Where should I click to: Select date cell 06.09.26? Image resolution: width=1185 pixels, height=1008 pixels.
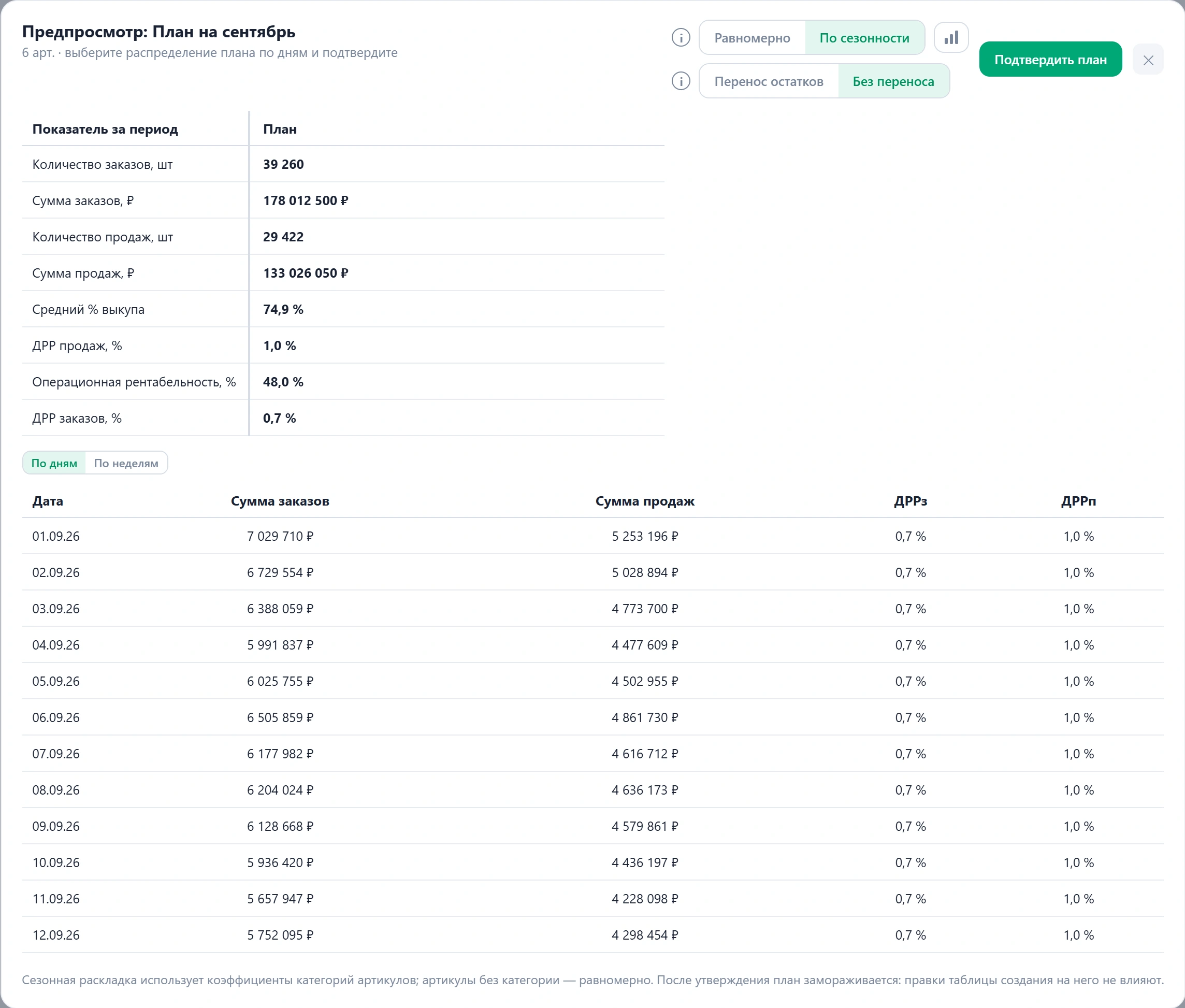click(x=56, y=718)
